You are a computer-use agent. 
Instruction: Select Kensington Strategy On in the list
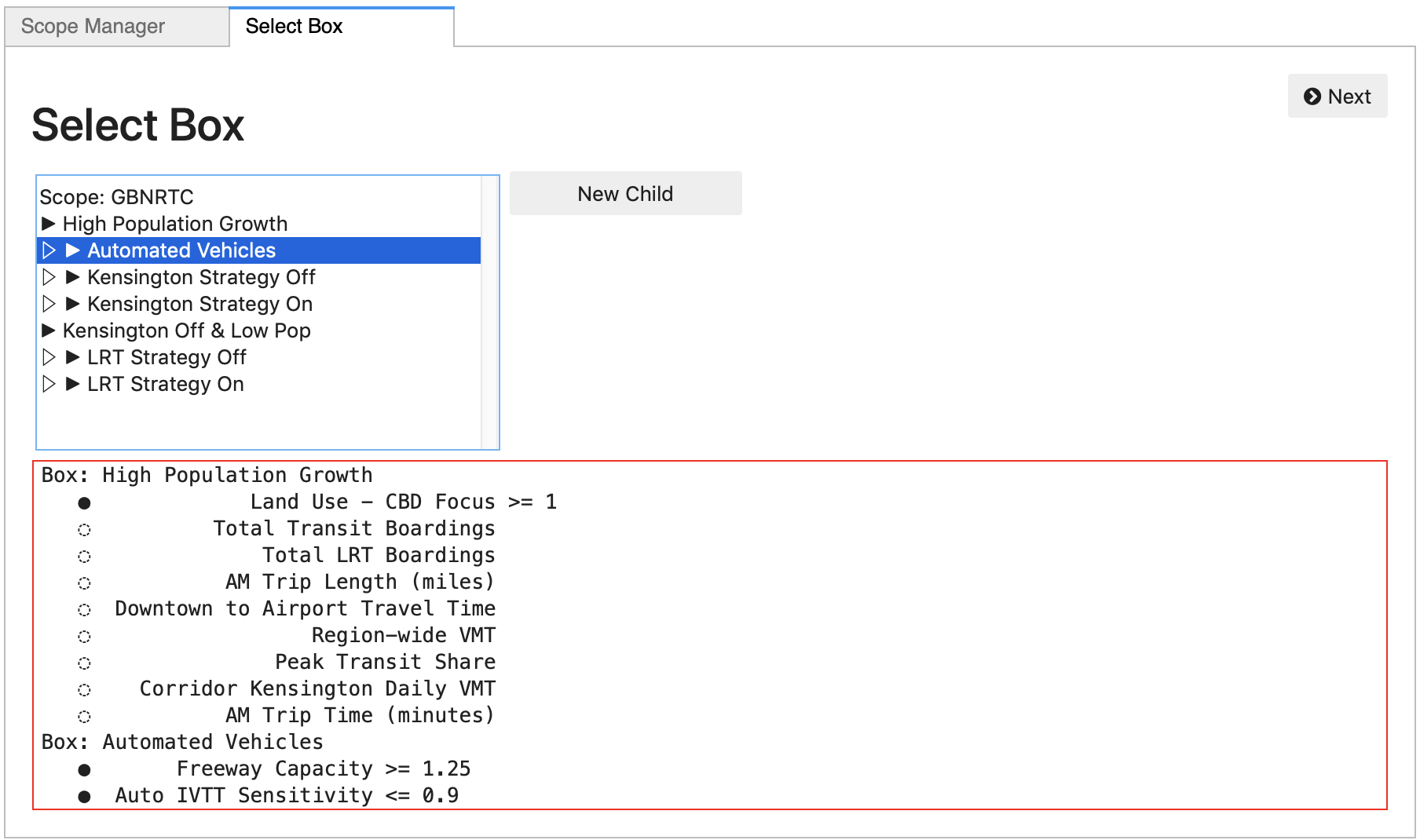[199, 304]
